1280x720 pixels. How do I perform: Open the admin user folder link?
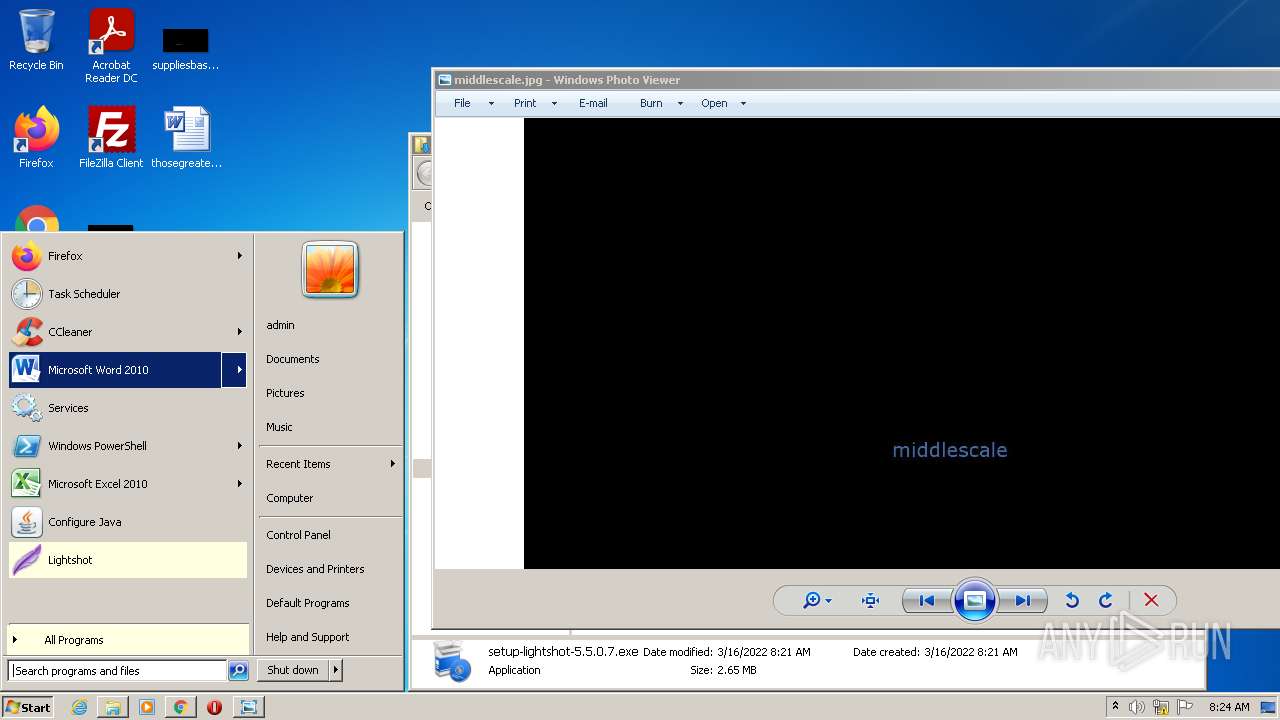280,325
